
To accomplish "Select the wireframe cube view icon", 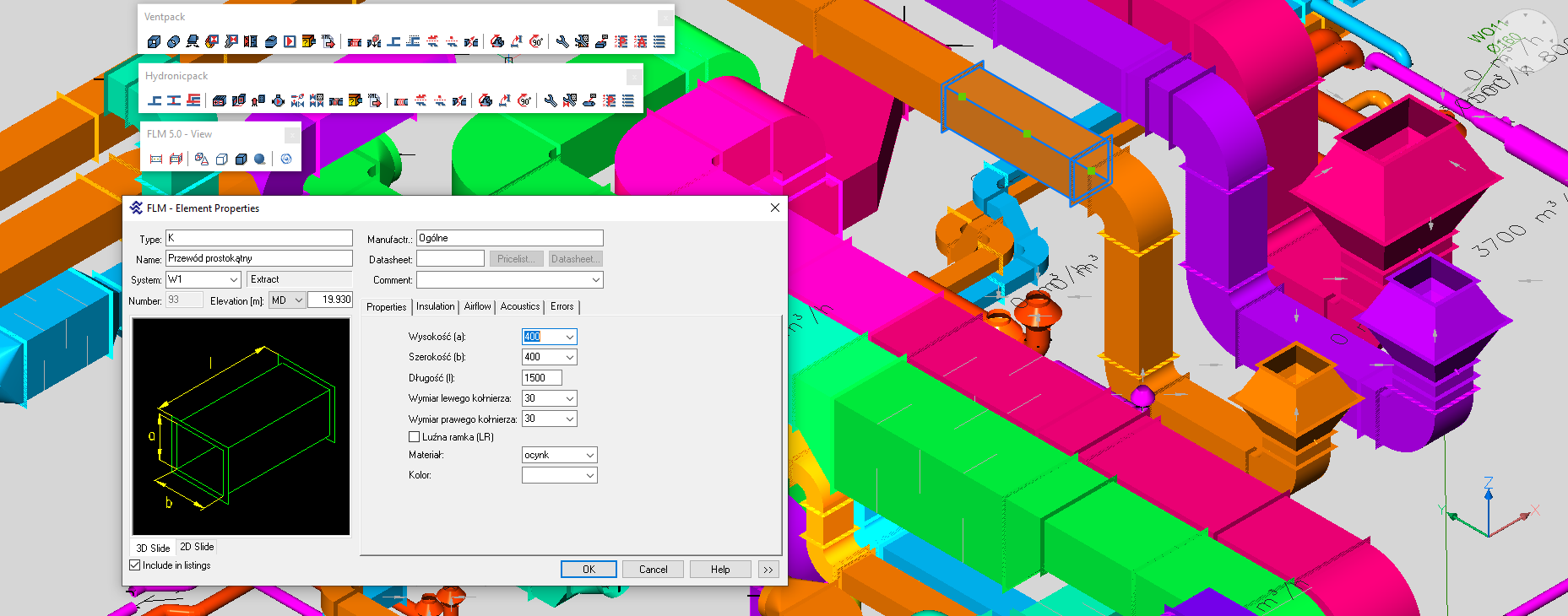I will [222, 159].
